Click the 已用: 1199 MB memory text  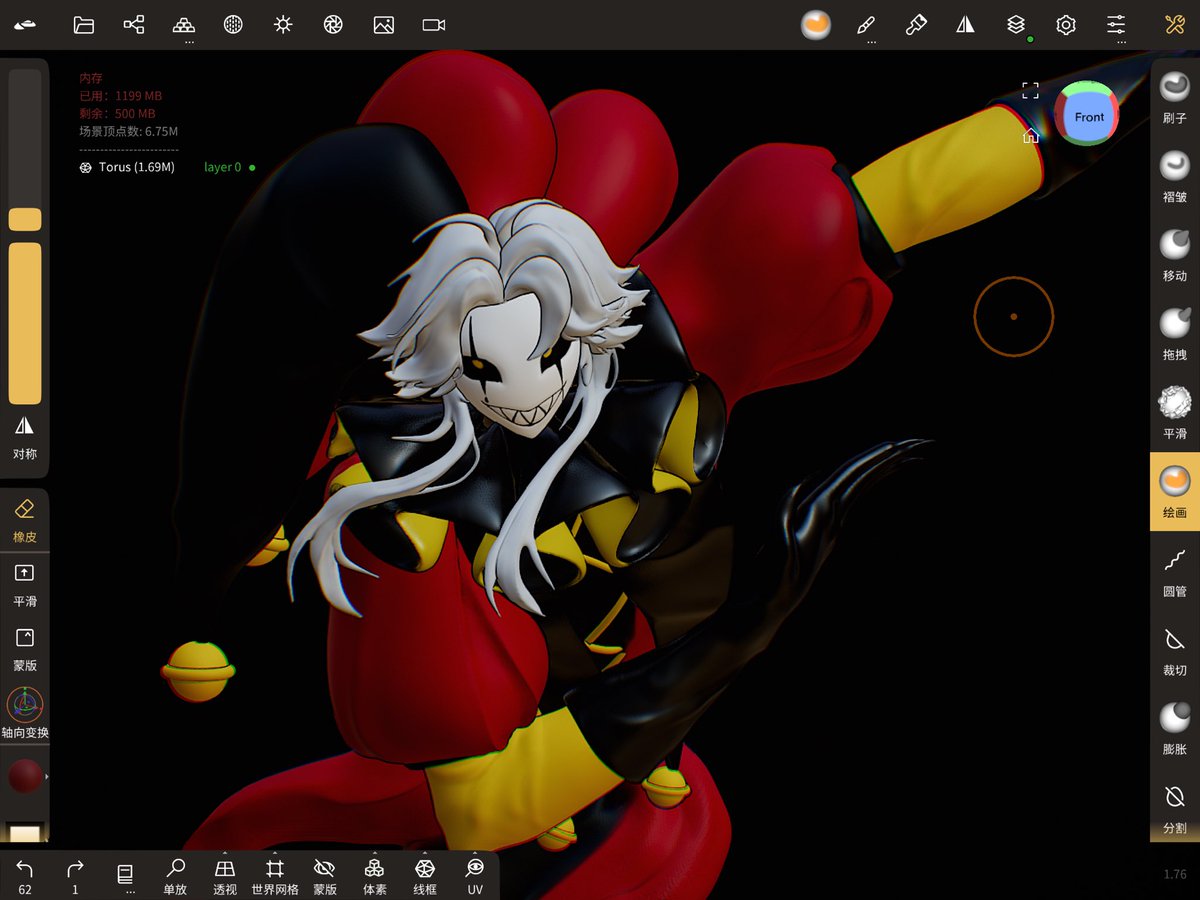click(120, 96)
